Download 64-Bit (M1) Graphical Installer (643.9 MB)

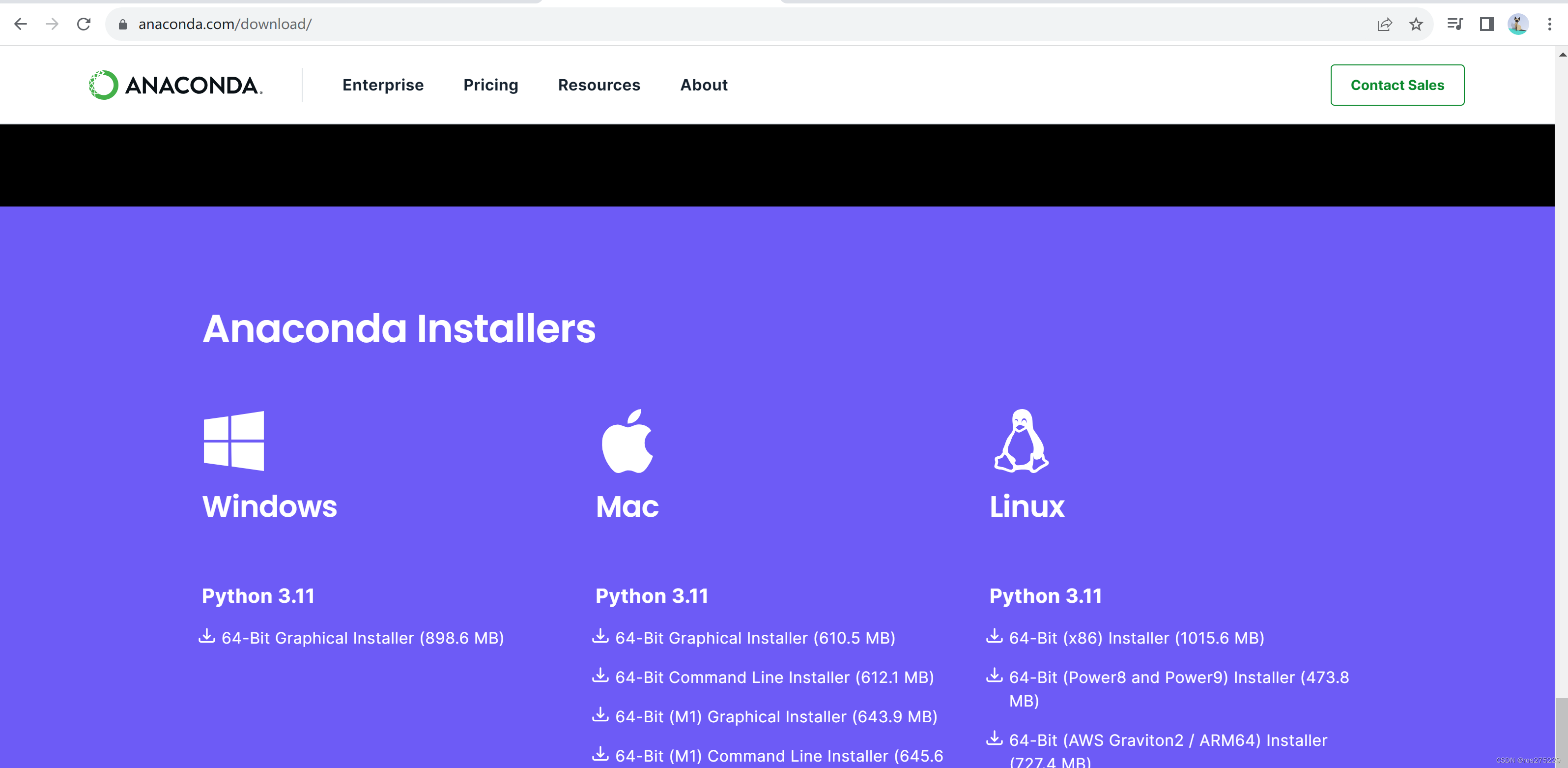tap(776, 716)
